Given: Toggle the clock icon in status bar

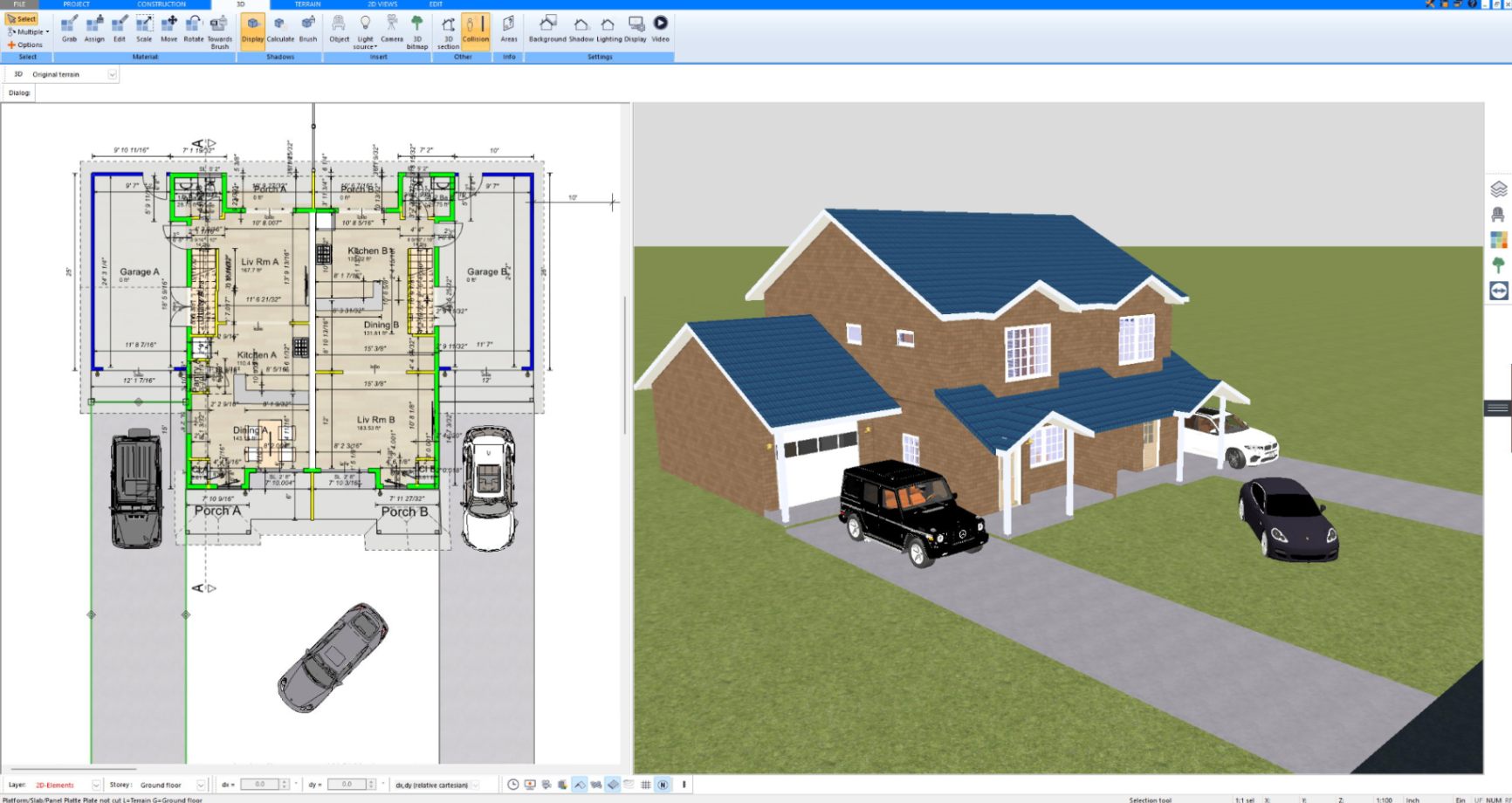Looking at the screenshot, I should click(x=513, y=785).
